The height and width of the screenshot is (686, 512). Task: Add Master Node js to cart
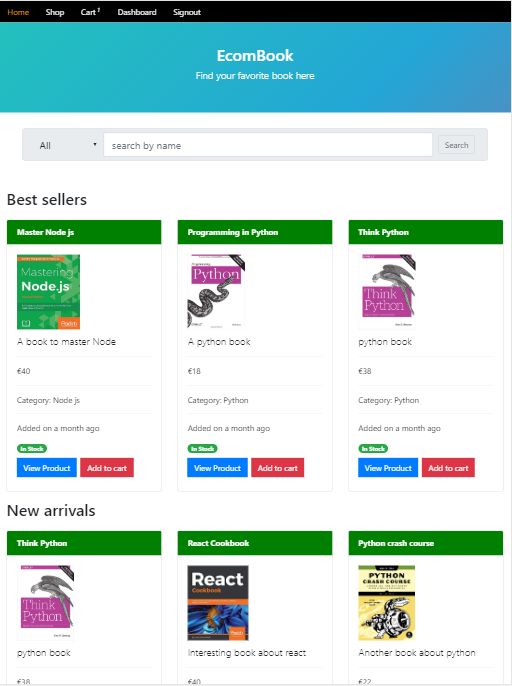pos(107,468)
